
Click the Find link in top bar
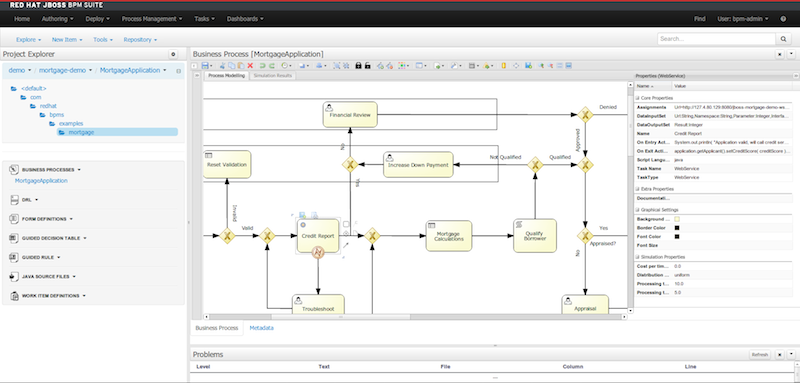699,19
